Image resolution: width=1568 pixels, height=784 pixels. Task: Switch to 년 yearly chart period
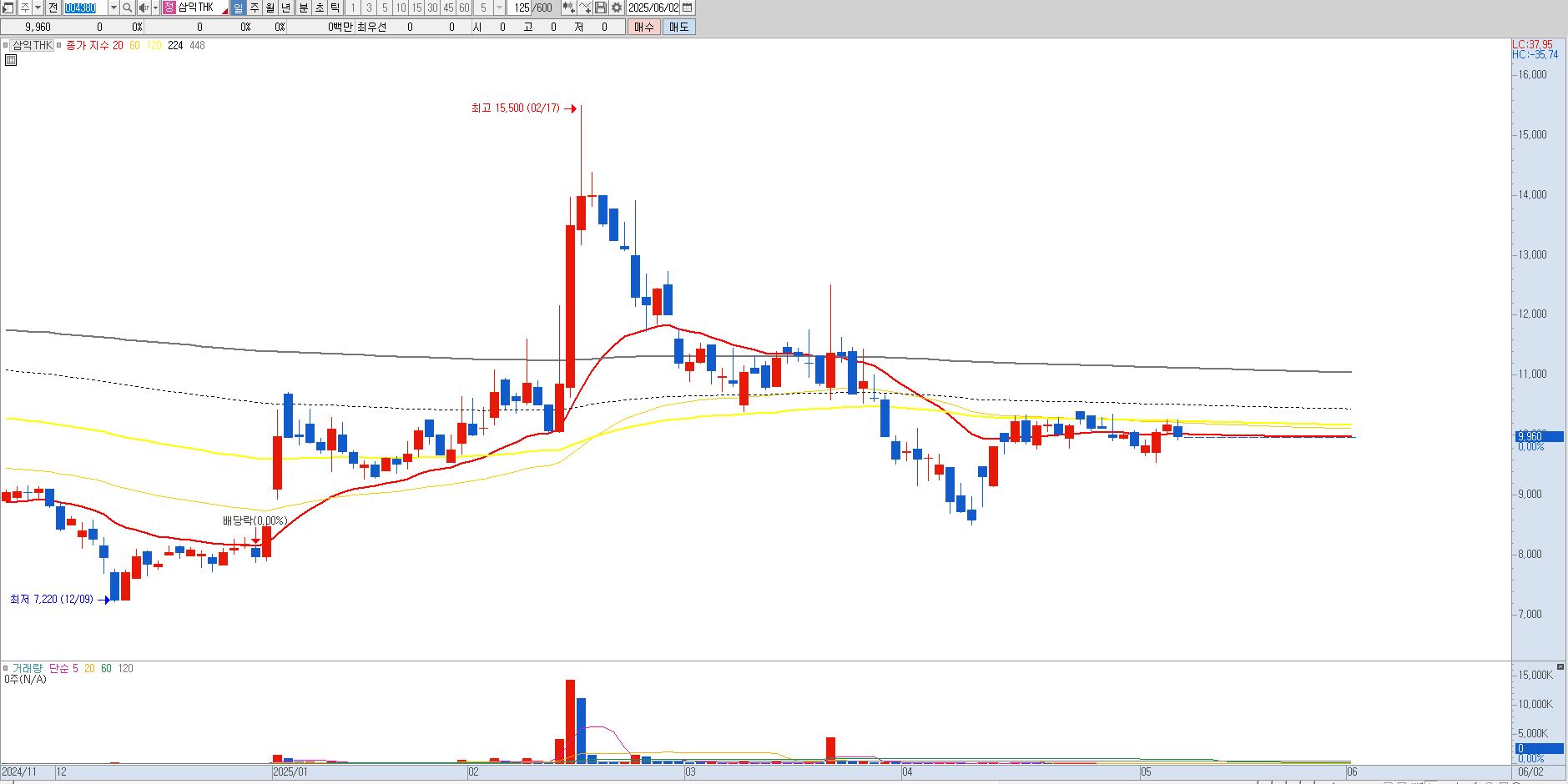tap(286, 8)
